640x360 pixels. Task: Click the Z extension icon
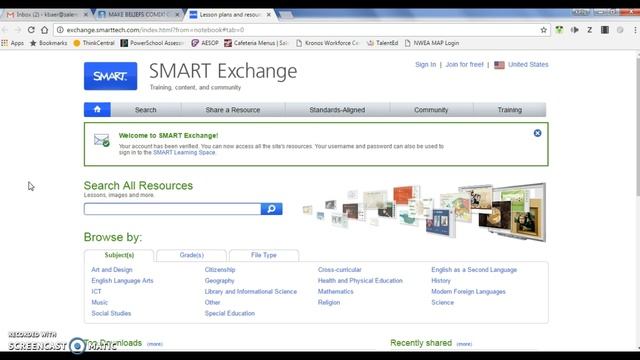[589, 30]
